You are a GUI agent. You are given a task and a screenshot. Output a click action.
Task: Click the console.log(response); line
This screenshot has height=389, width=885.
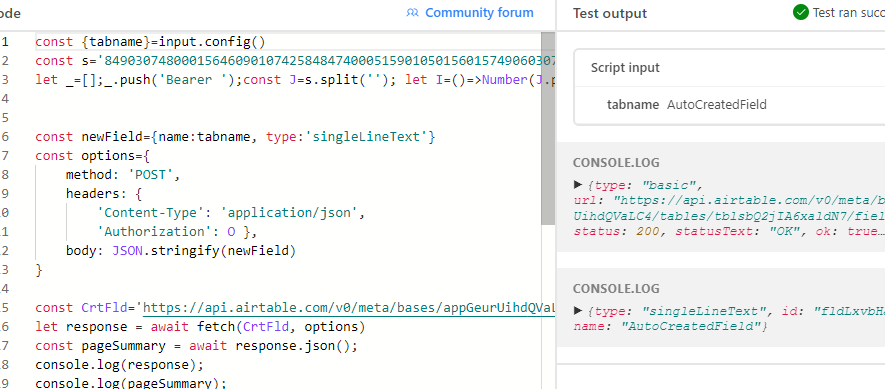119,364
